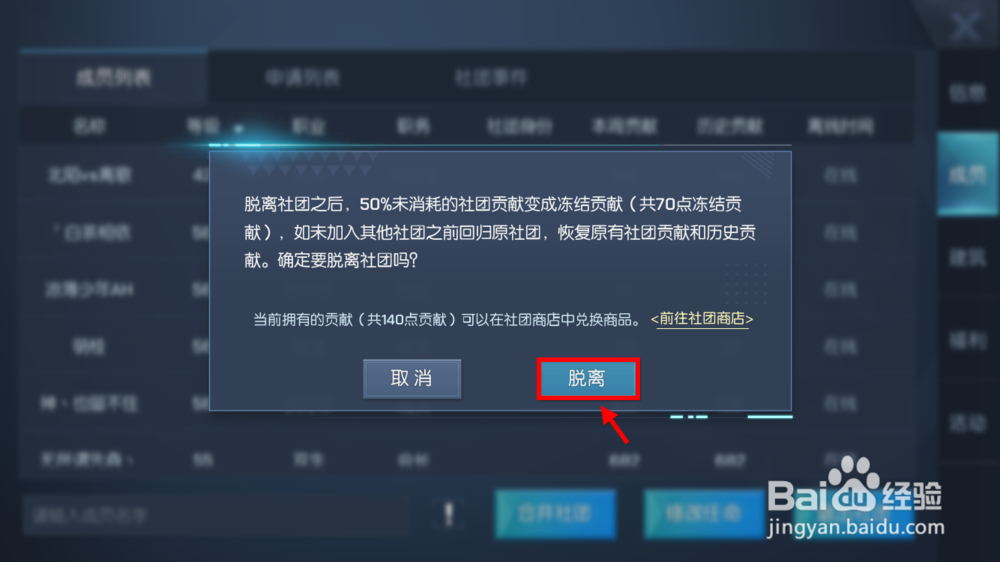
Task: Switch to the 成员列表 tab
Action: pos(114,78)
